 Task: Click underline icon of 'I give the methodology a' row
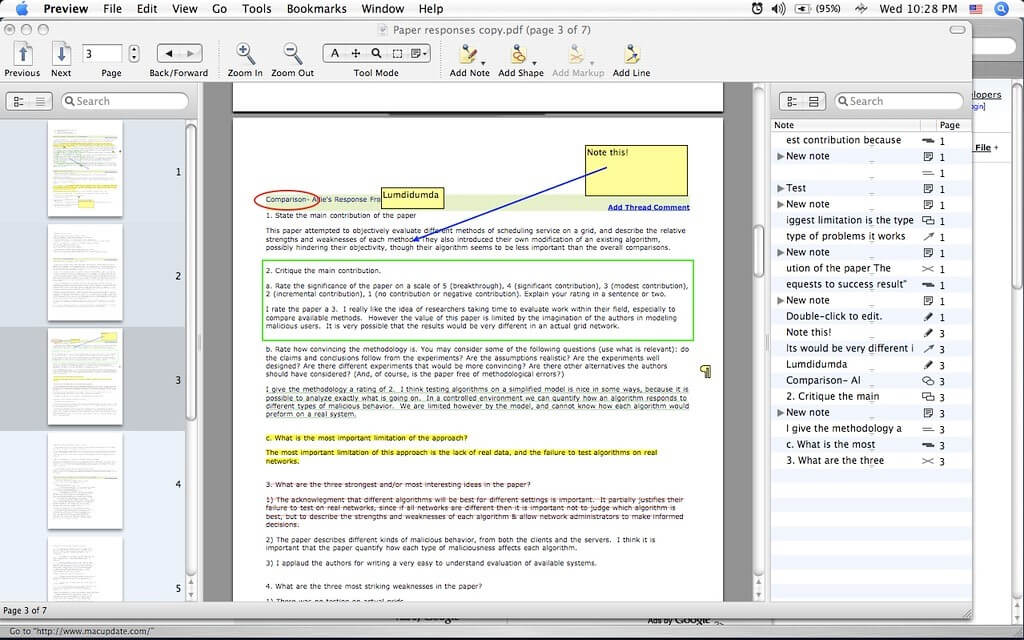pos(927,429)
